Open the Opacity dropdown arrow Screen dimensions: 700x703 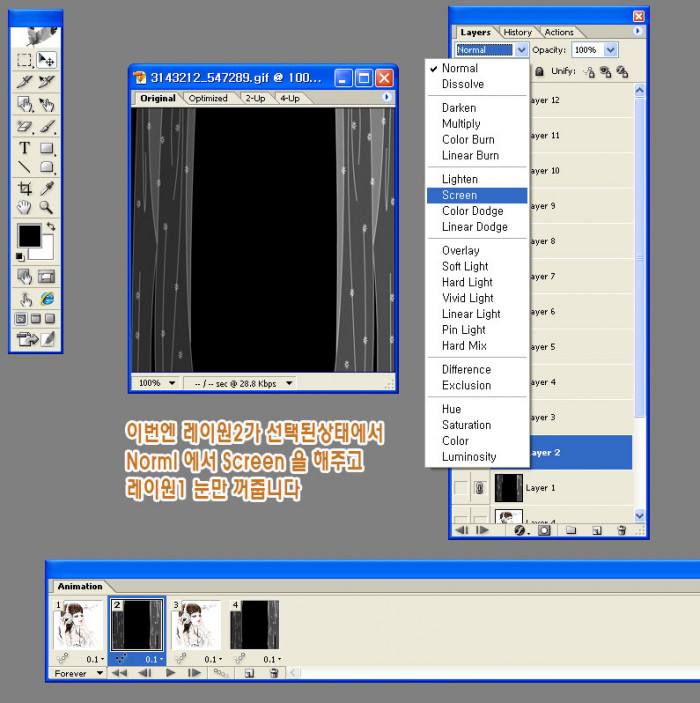point(610,50)
